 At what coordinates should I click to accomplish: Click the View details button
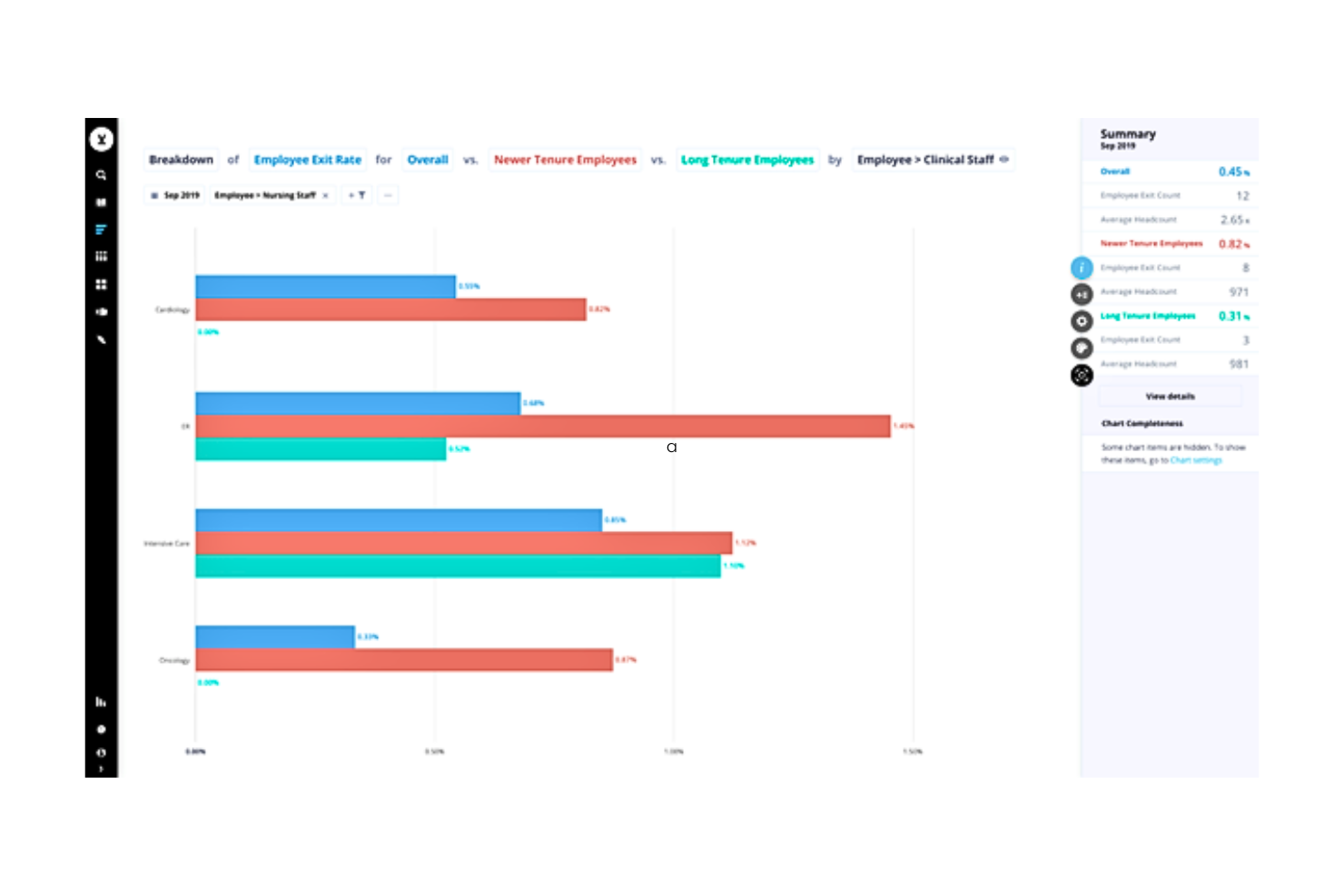(1171, 396)
